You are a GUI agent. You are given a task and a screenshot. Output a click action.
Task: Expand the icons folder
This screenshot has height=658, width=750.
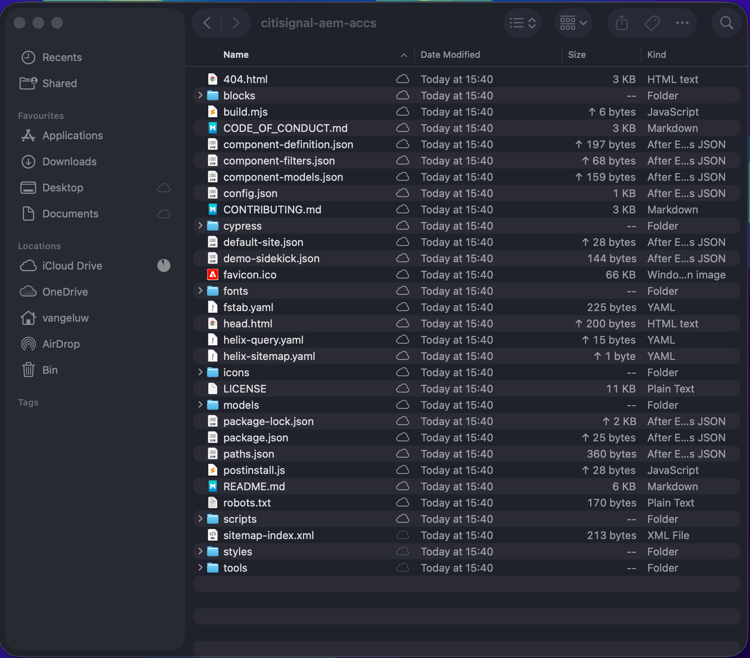200,372
